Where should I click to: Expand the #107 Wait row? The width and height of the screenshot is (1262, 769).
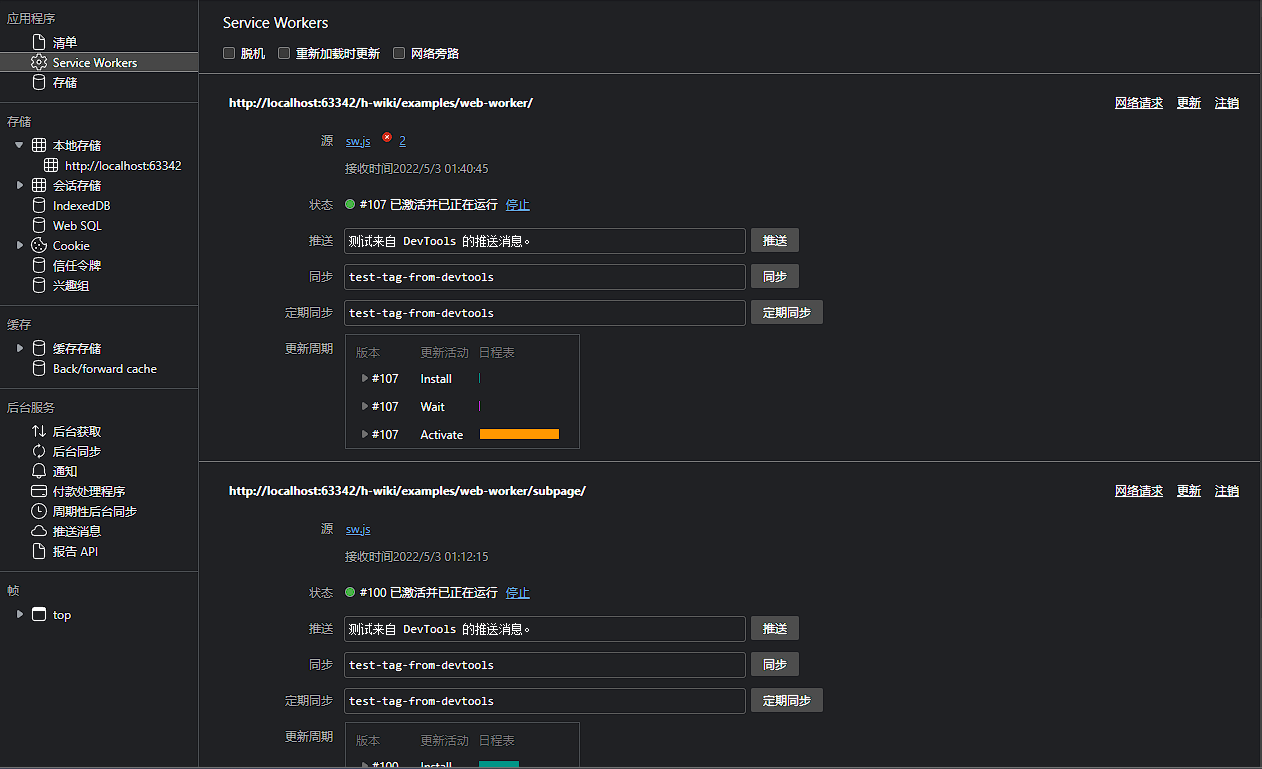click(x=365, y=406)
